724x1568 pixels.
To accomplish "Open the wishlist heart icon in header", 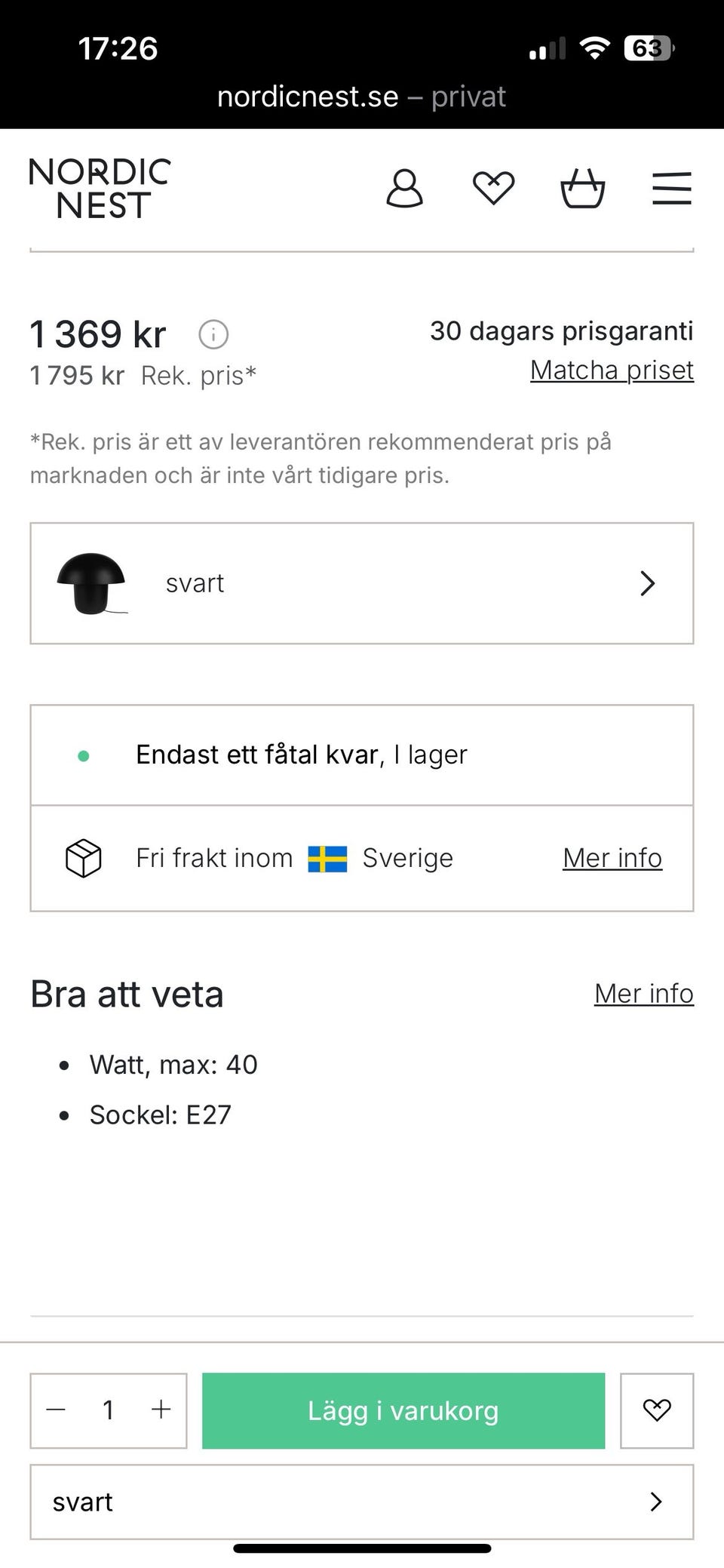I will [x=493, y=189].
